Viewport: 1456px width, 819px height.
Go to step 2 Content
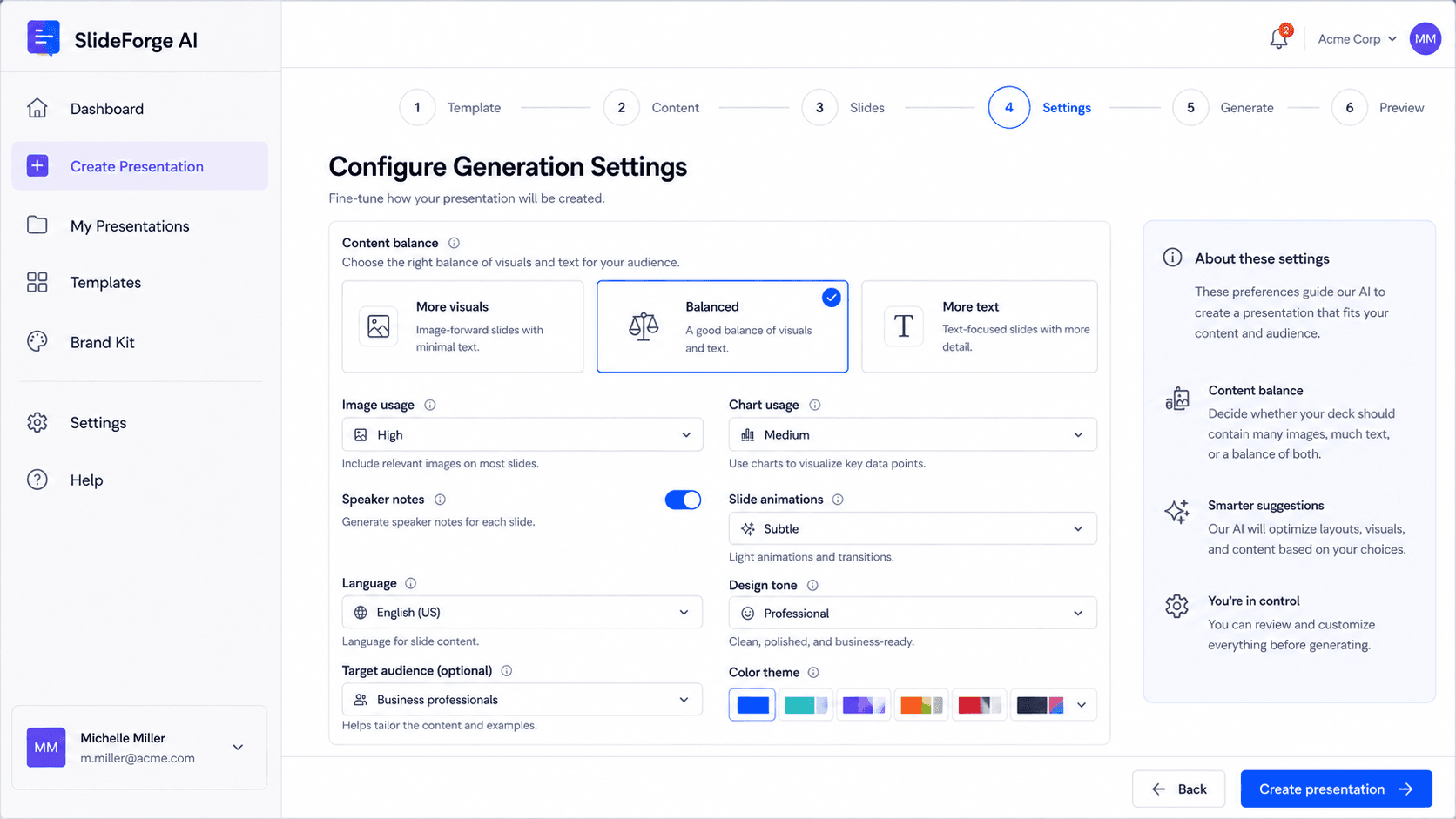pyautogui.click(x=651, y=108)
